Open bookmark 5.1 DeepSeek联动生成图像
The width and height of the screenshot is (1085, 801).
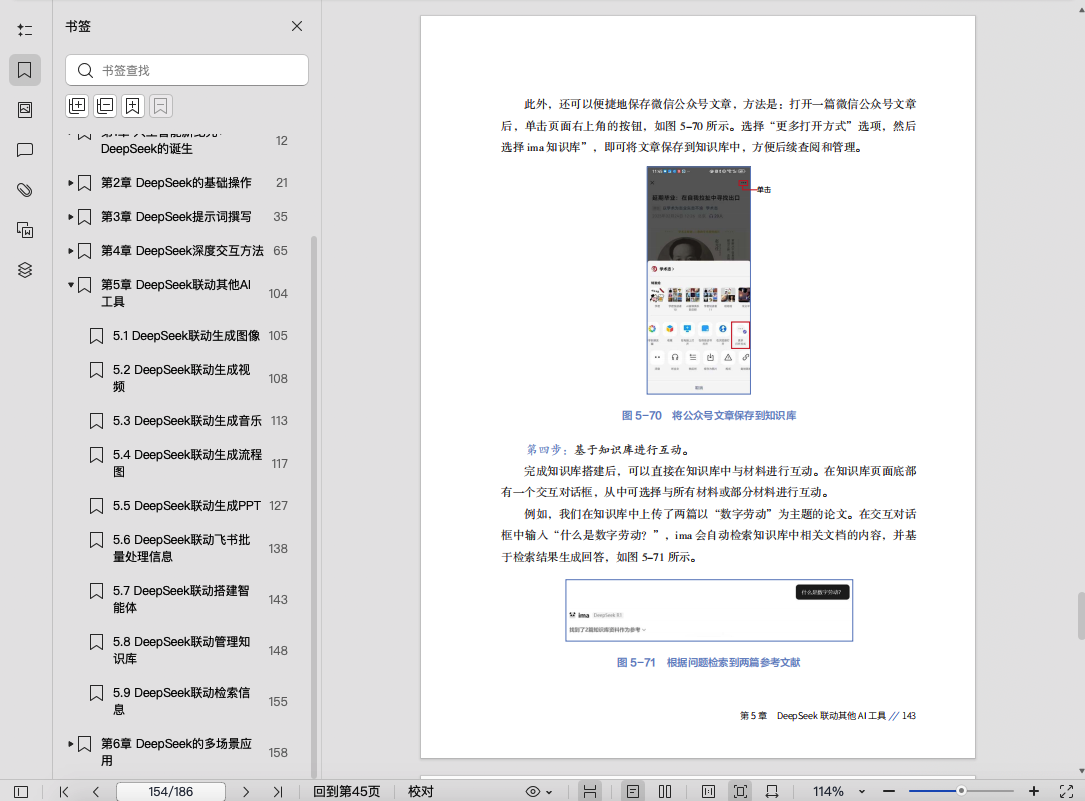tap(186, 335)
